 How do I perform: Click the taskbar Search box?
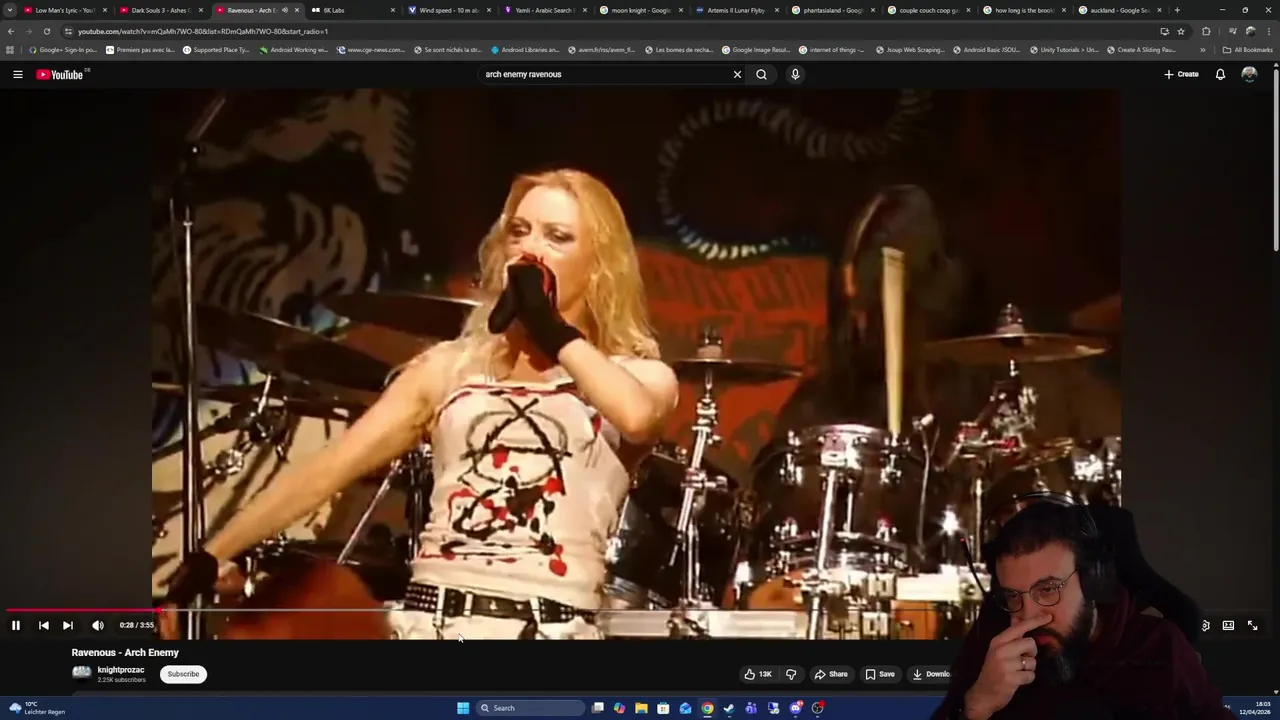coord(530,708)
